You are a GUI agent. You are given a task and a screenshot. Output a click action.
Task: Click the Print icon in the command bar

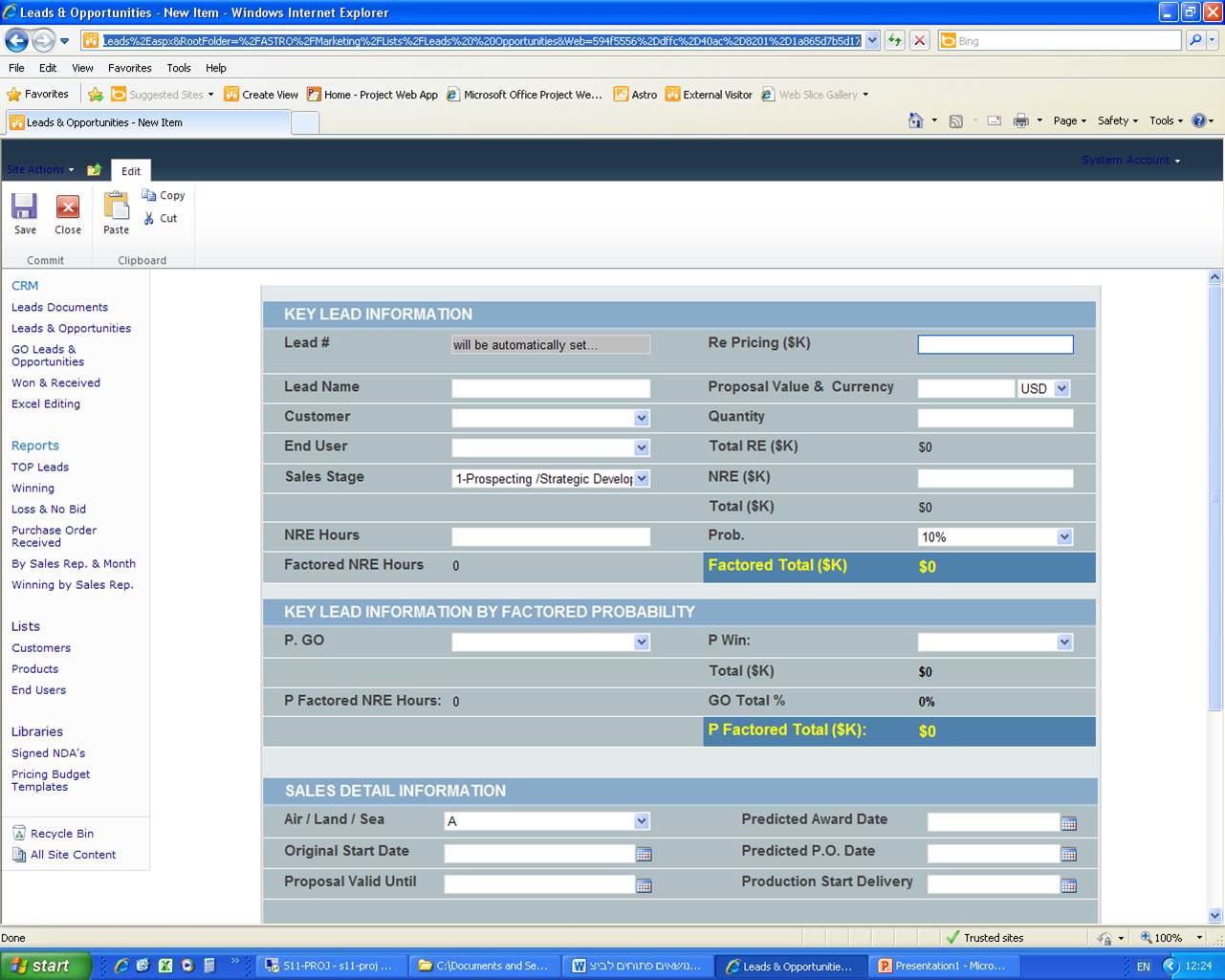[1020, 120]
